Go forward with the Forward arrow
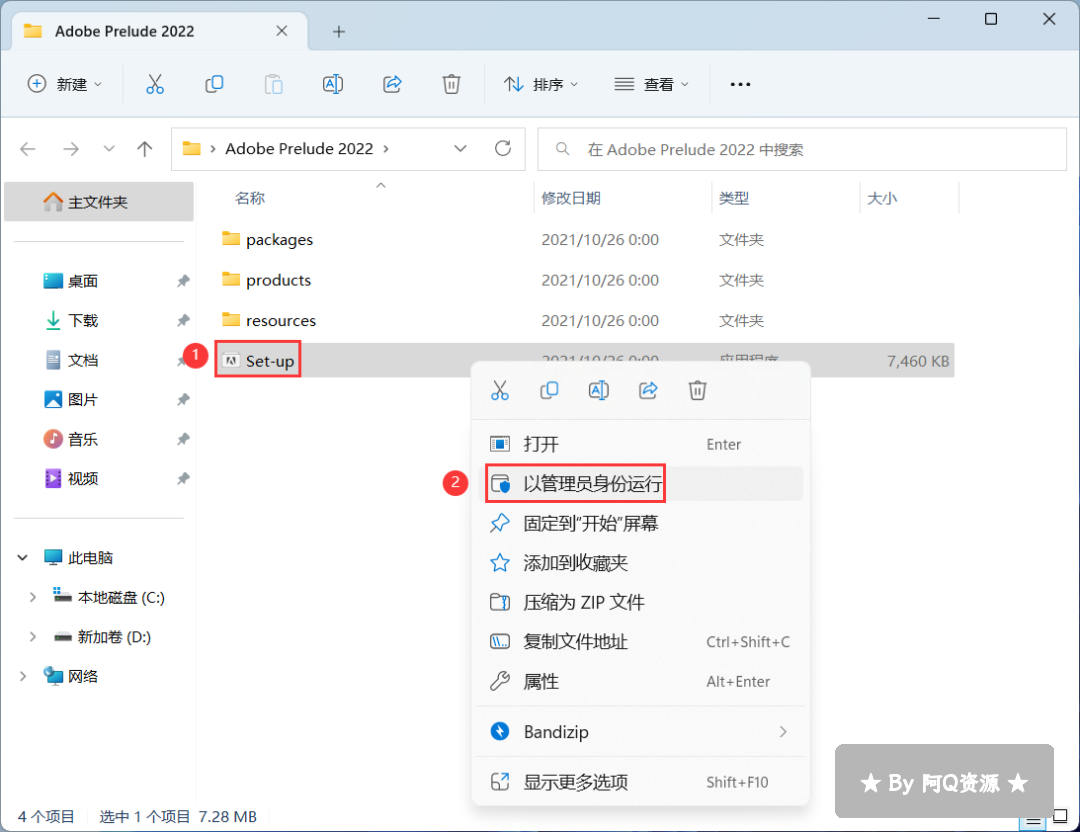The height and width of the screenshot is (832, 1080). click(71, 149)
